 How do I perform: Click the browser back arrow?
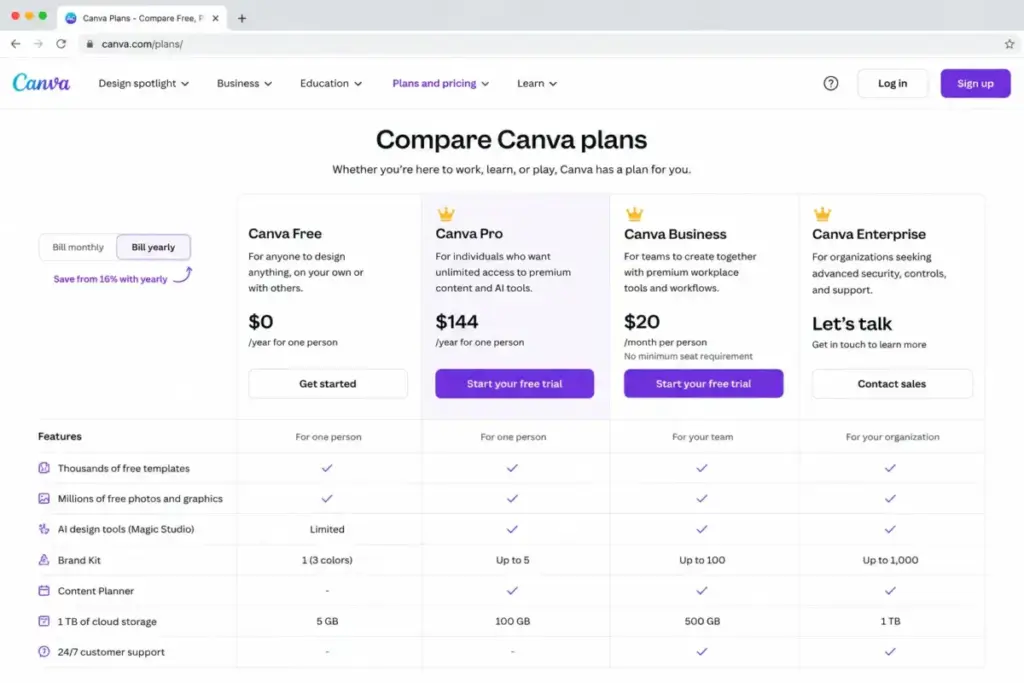tap(16, 44)
